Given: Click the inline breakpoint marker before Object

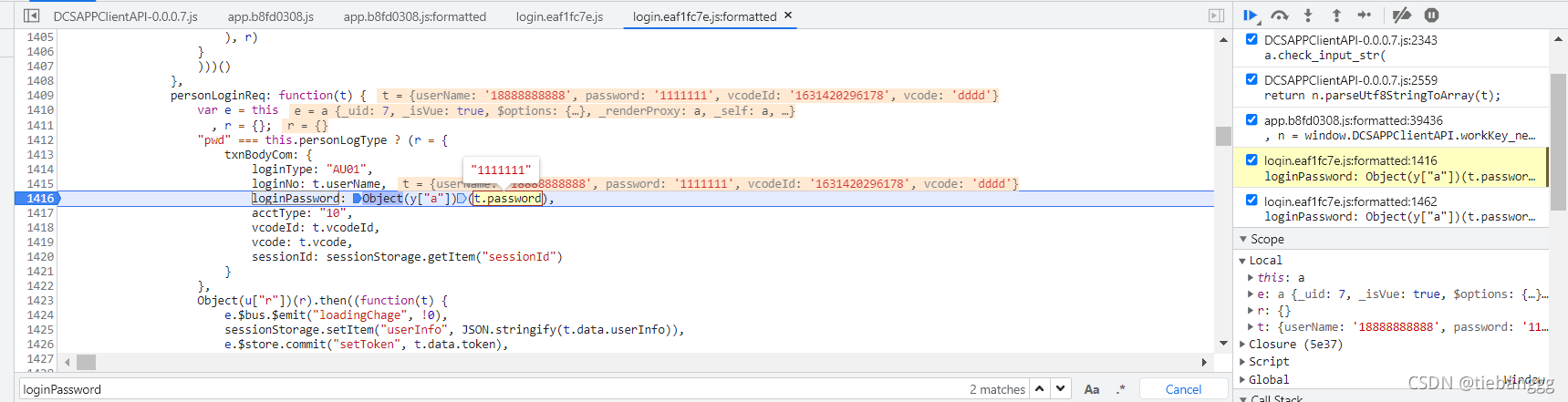Looking at the screenshot, I should tap(357, 198).
